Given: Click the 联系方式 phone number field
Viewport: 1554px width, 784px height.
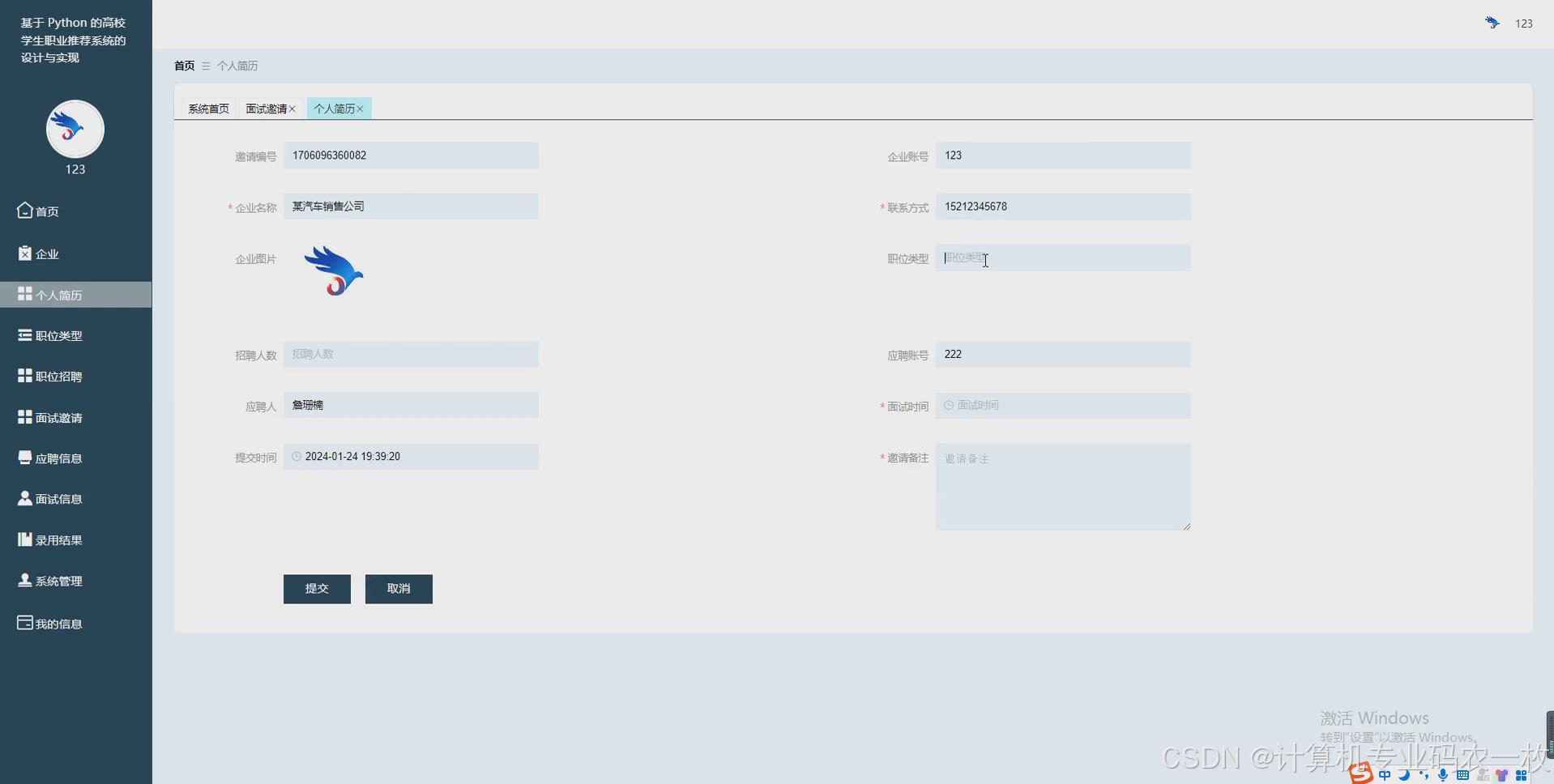Looking at the screenshot, I should coord(1063,207).
